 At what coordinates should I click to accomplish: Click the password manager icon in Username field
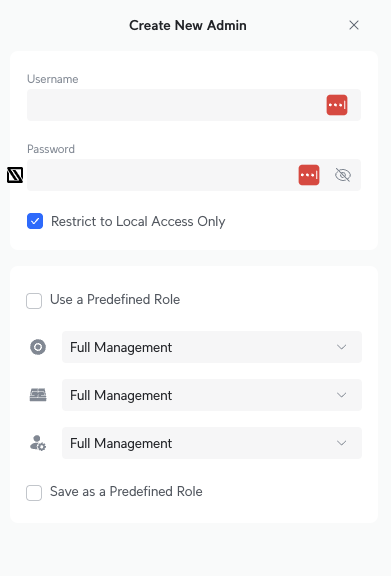(337, 105)
